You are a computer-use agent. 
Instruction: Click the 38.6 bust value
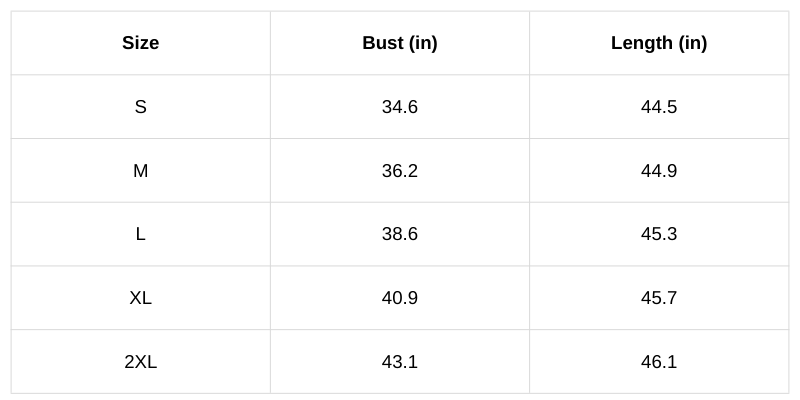point(399,234)
